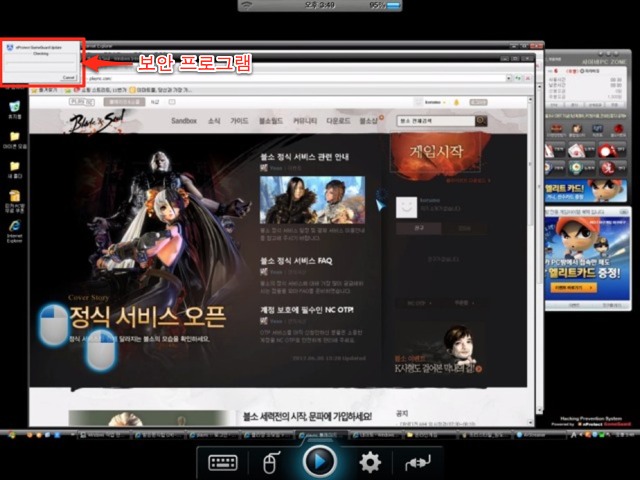640x480 pixels.
Task: Click the 게임시작 game start button
Action: click(436, 153)
